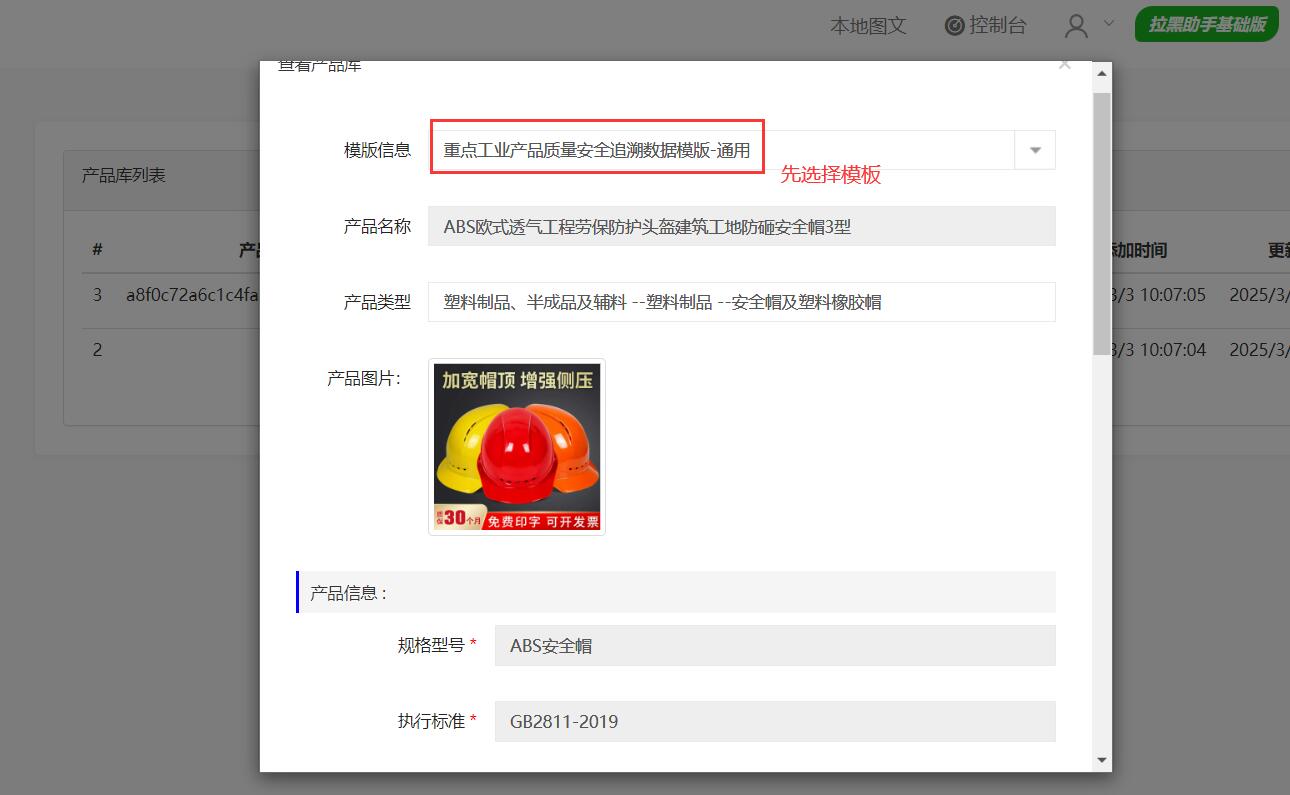
Task: Click the 2025/3/3 10:07:04 time cell
Action: pyautogui.click(x=1159, y=350)
